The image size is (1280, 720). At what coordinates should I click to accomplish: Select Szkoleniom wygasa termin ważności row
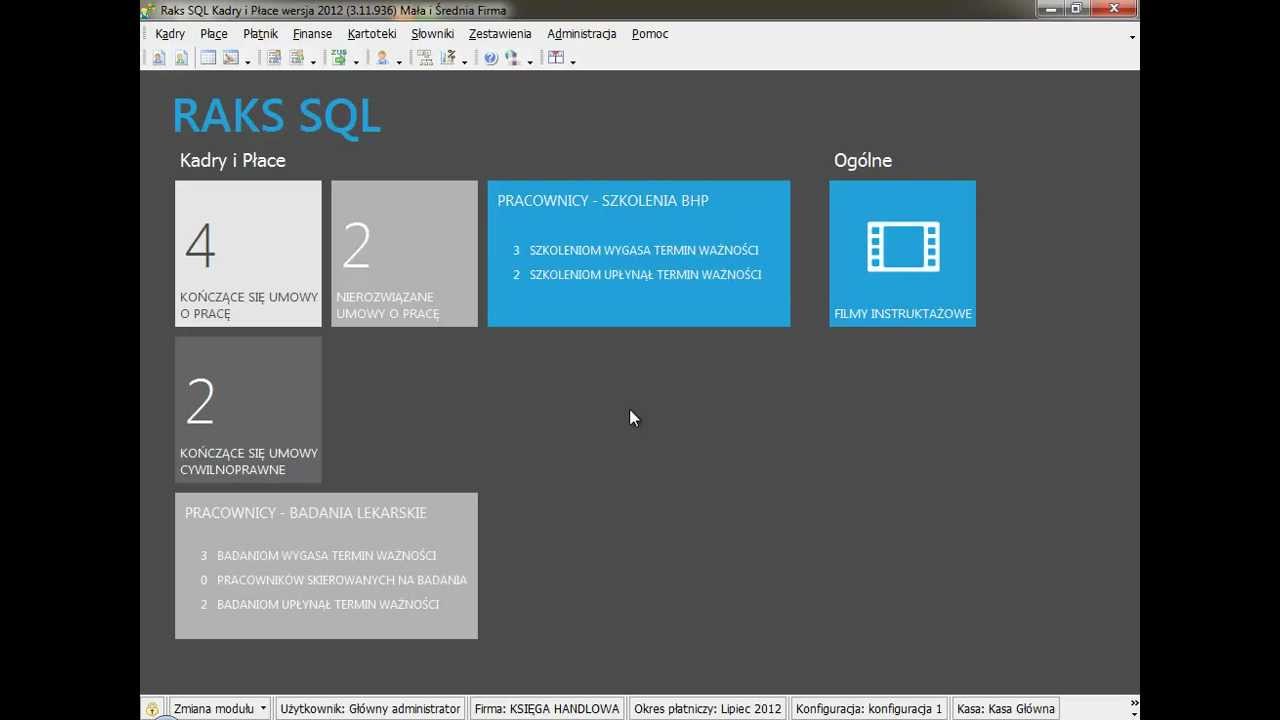click(x=636, y=250)
